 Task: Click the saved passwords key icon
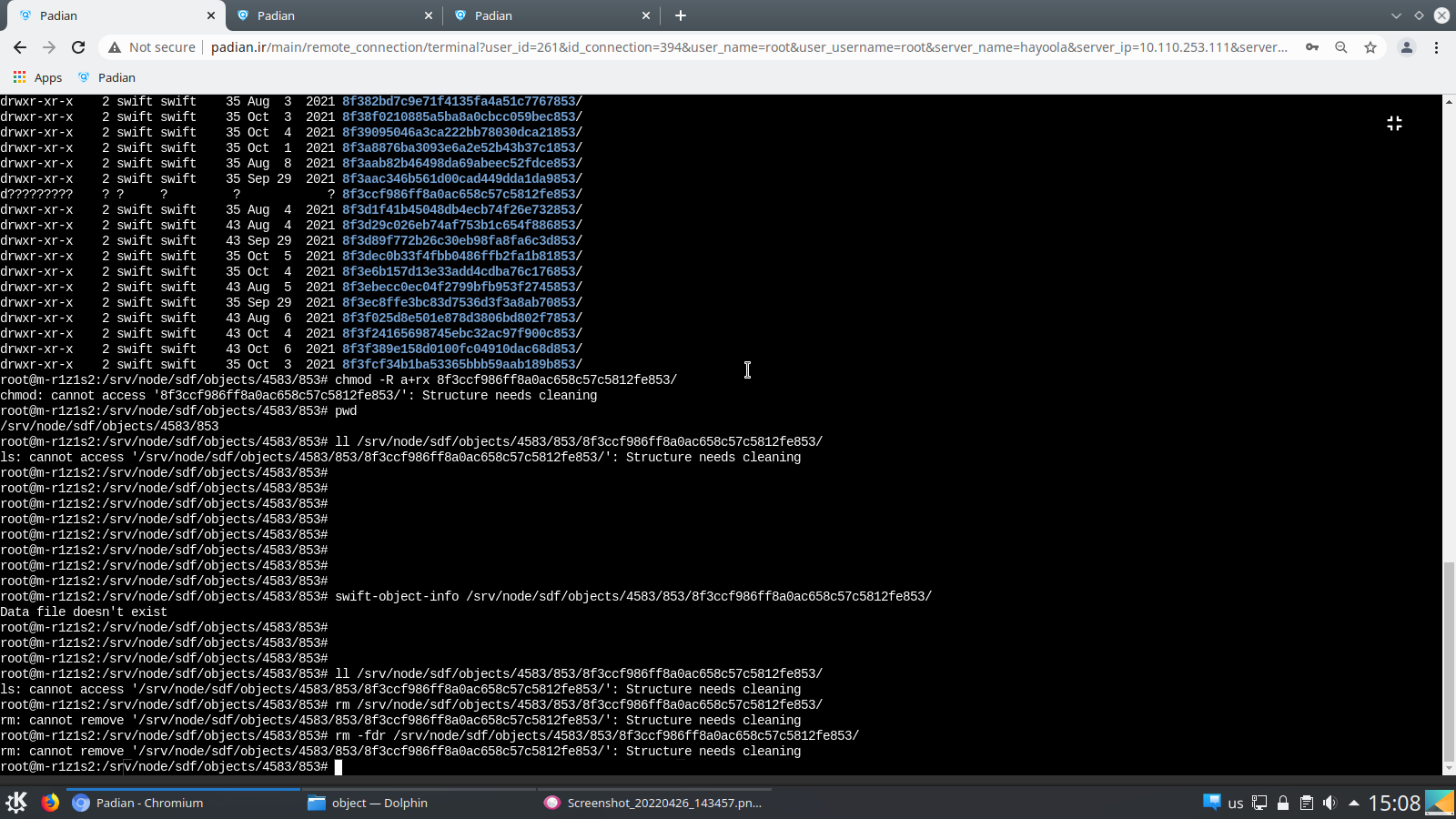pos(1311,47)
